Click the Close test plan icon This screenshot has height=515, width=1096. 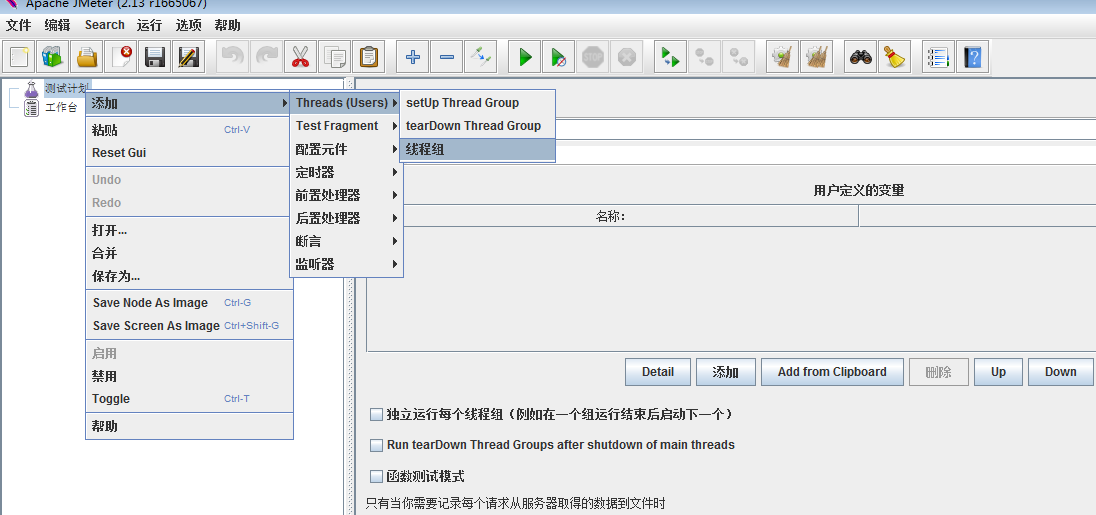120,57
